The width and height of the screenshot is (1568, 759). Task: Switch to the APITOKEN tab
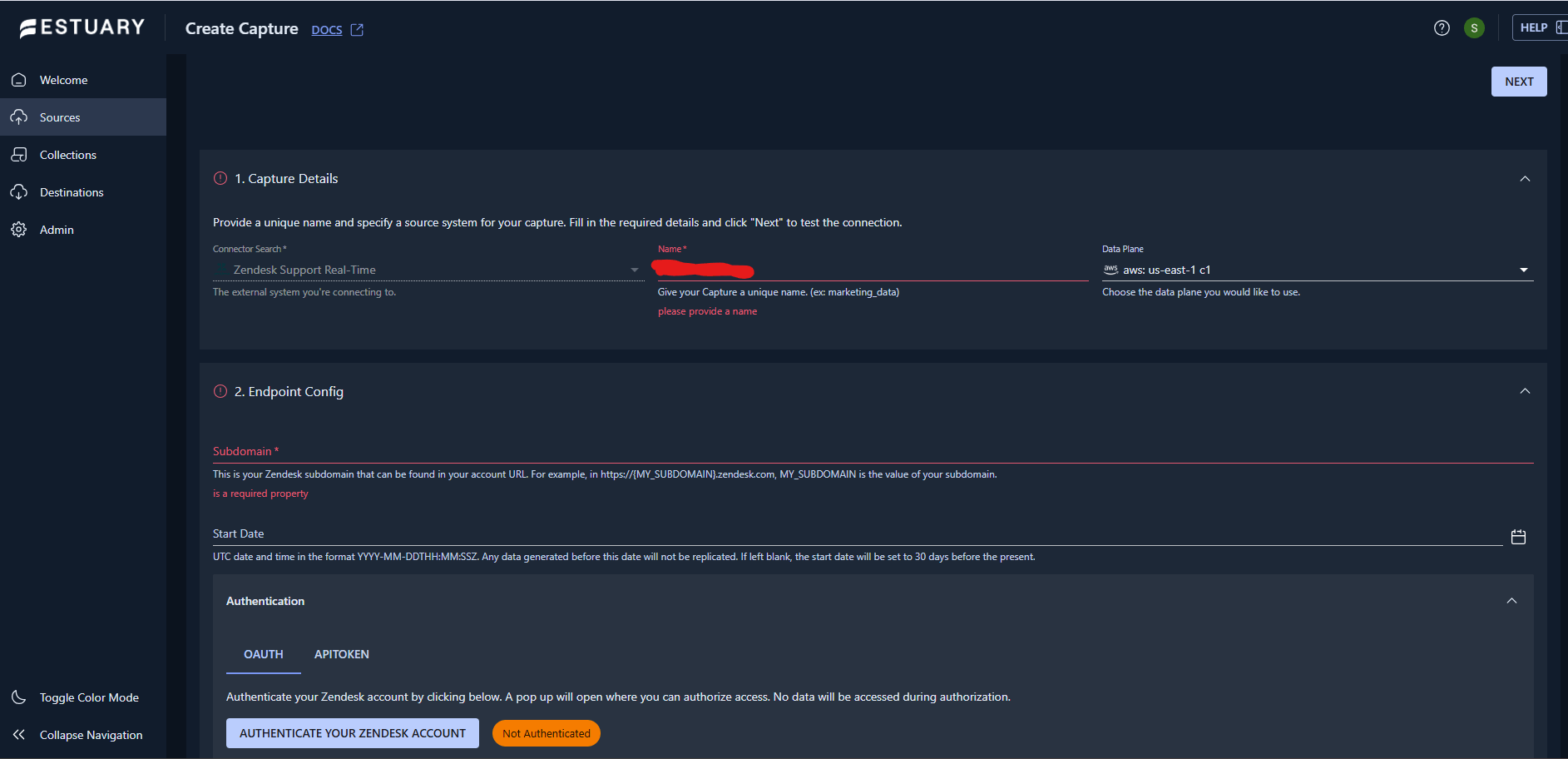click(x=342, y=654)
